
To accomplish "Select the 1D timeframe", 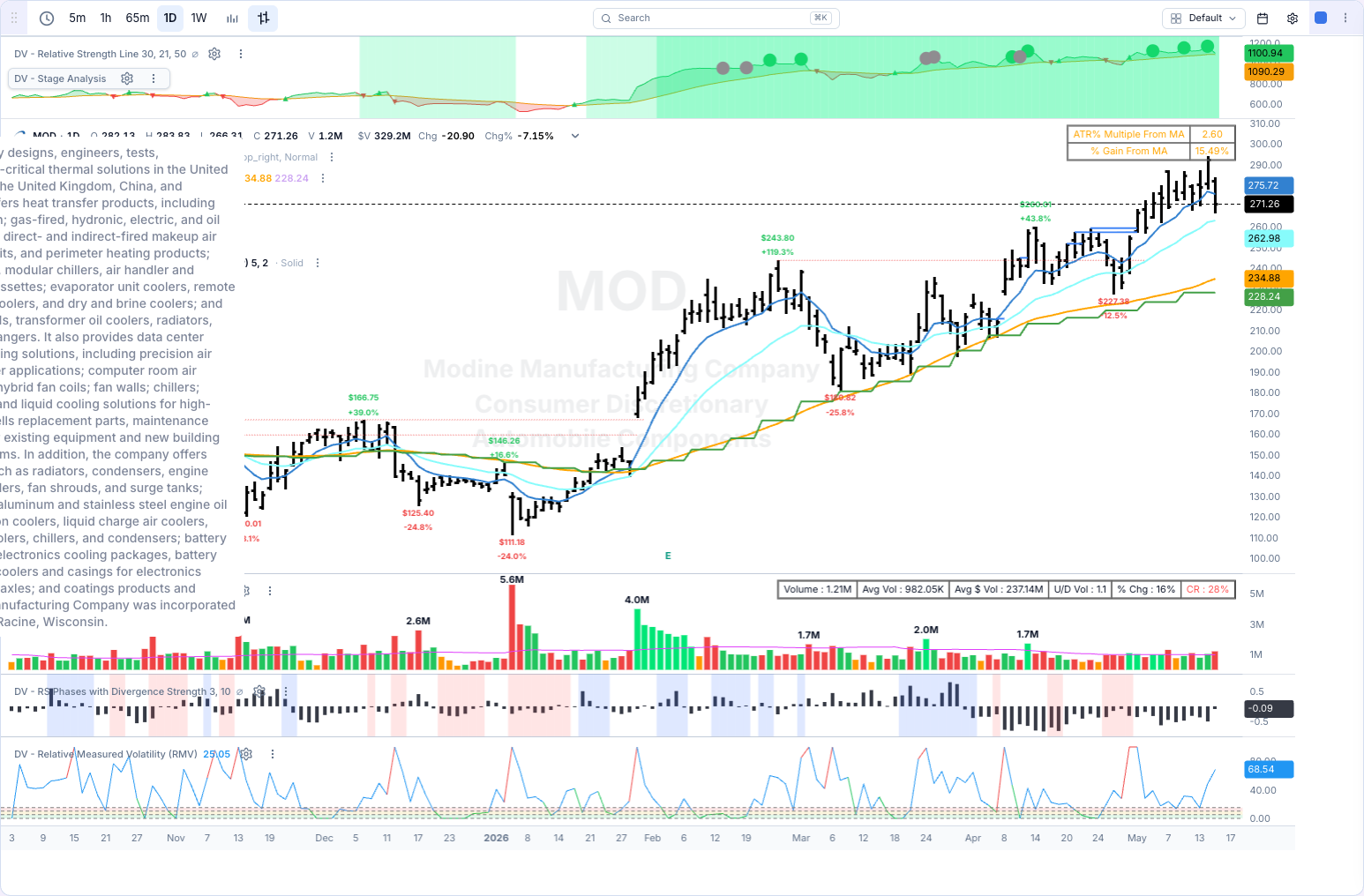I will click(x=170, y=18).
